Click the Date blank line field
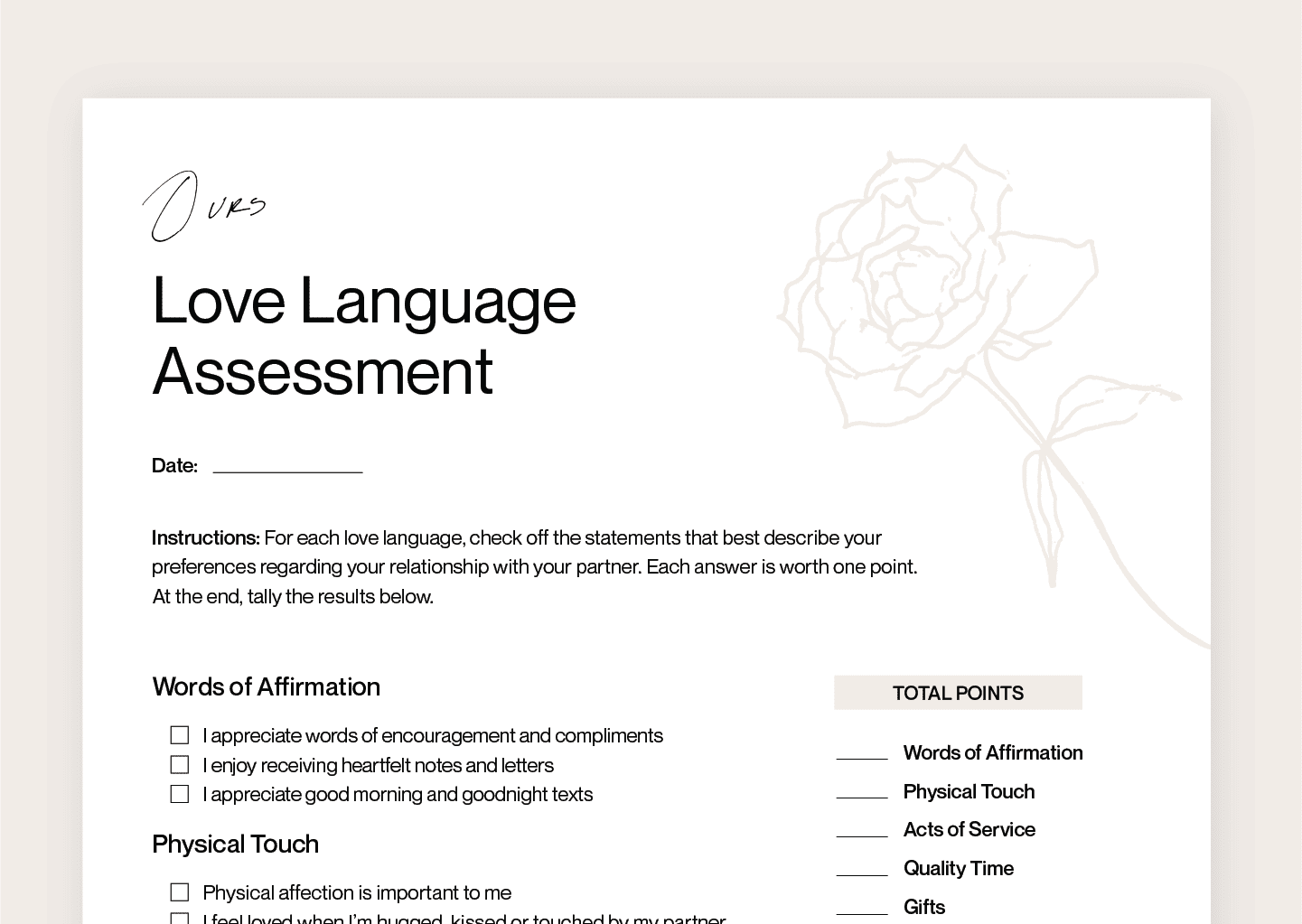This screenshot has width=1302, height=924. click(x=287, y=465)
